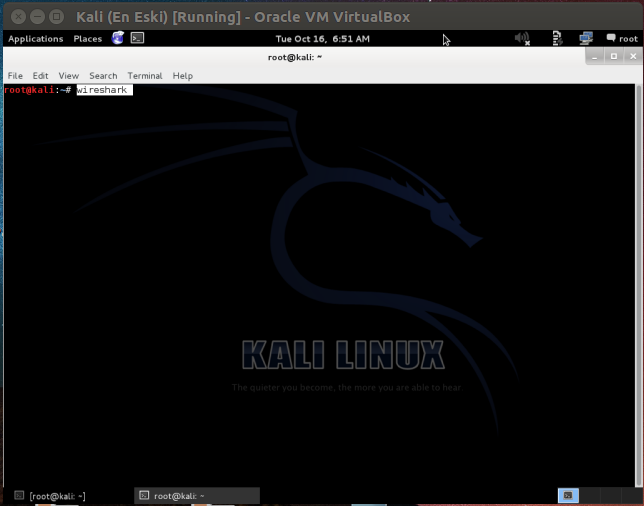Minimize the root@kali terminal window
644x506 pixels.
(x=594, y=57)
